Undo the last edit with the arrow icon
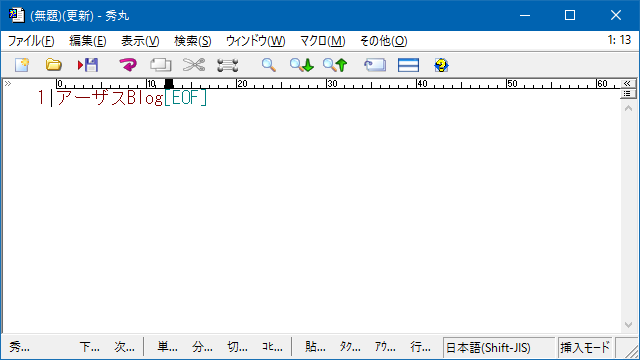The width and height of the screenshot is (640, 360). pyautogui.click(x=128, y=65)
